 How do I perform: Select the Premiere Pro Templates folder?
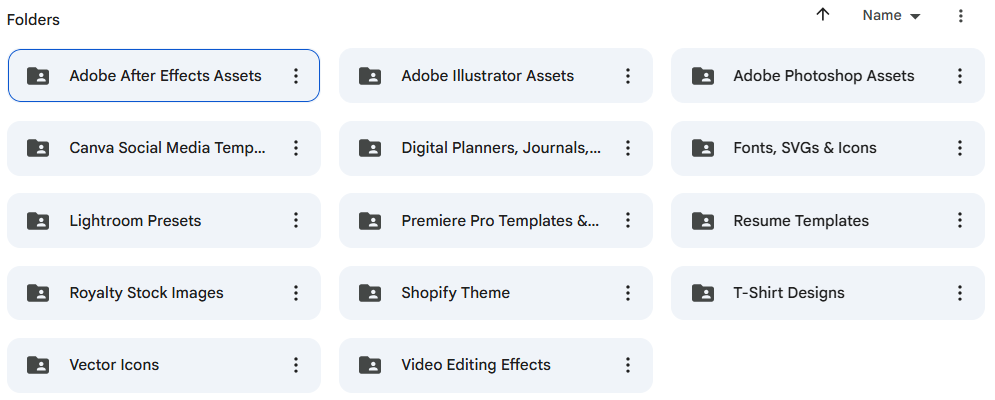[x=496, y=220]
